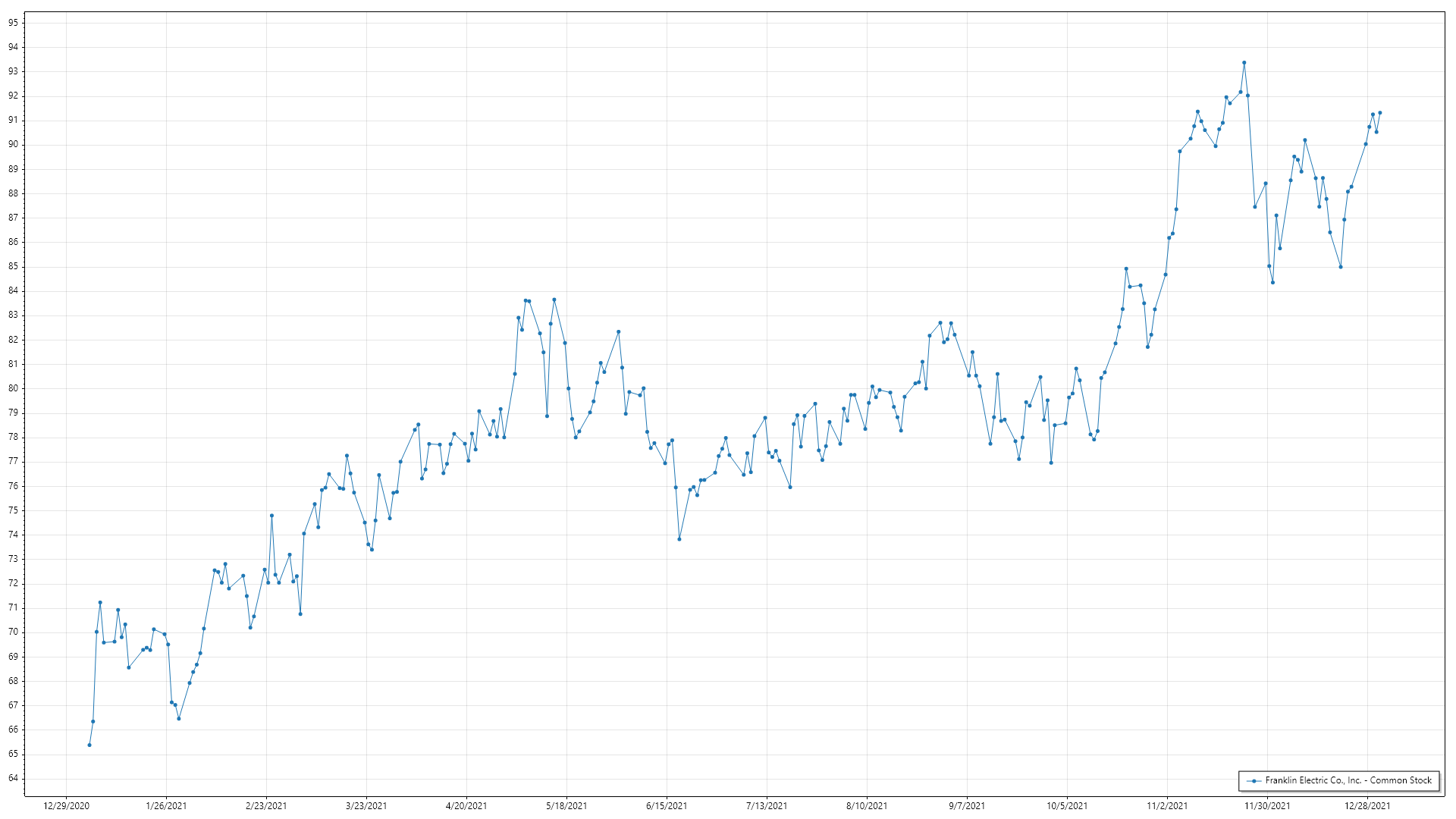
Task: Click the last data point on the right
Action: (x=1379, y=113)
